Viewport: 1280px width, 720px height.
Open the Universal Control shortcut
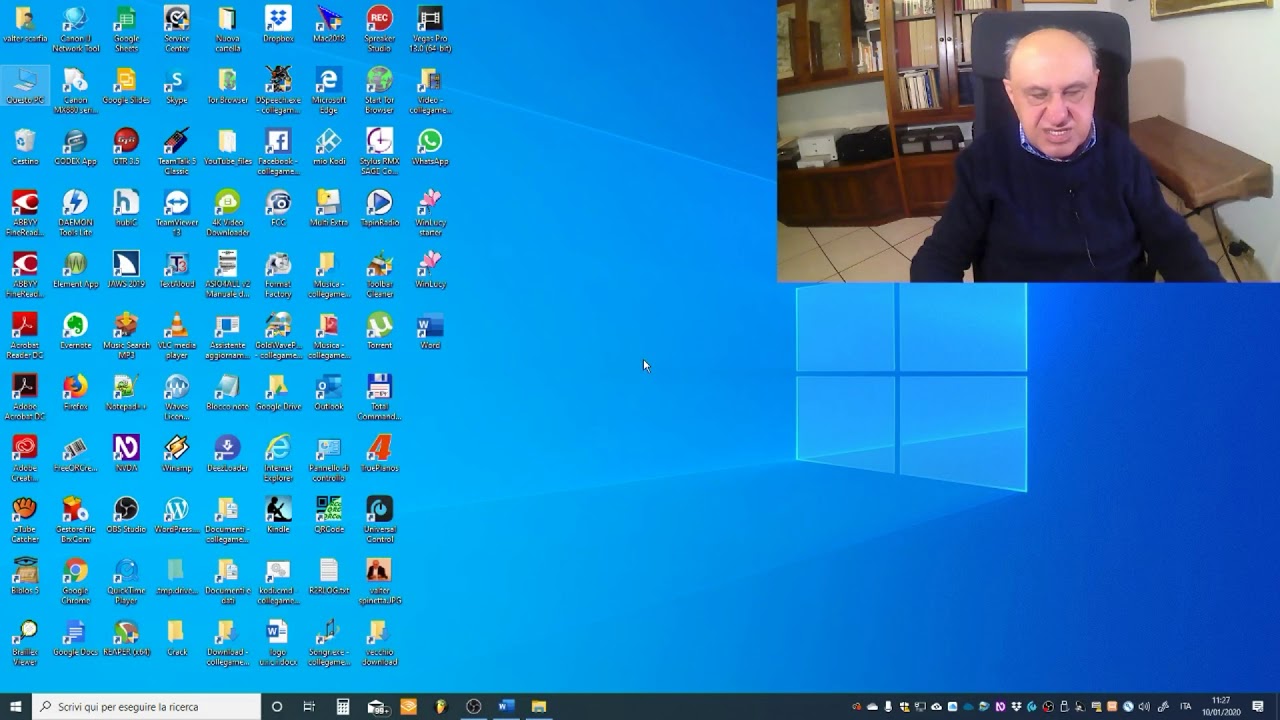coord(379,518)
